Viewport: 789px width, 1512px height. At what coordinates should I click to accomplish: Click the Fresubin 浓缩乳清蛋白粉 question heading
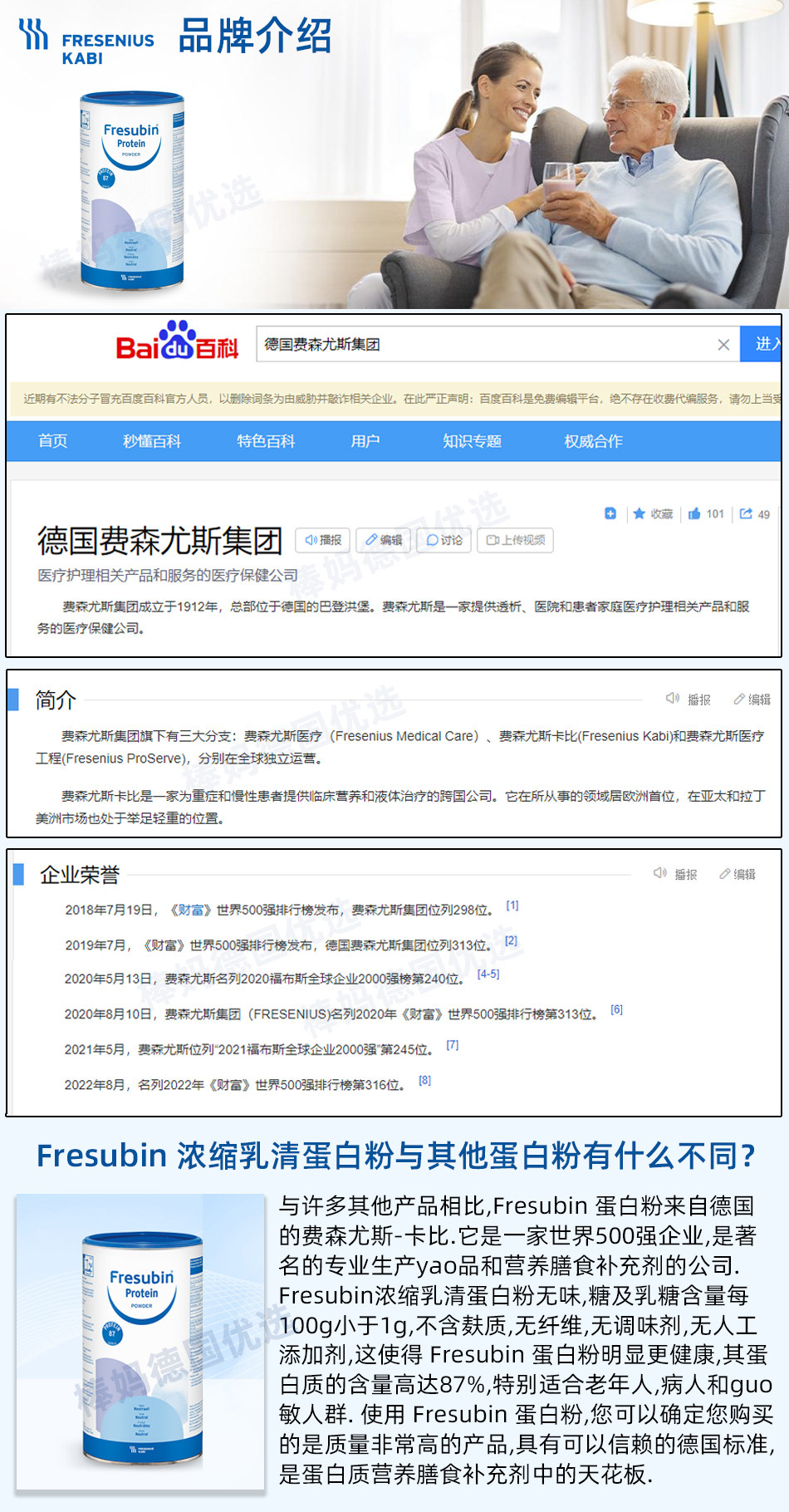coord(396,1156)
